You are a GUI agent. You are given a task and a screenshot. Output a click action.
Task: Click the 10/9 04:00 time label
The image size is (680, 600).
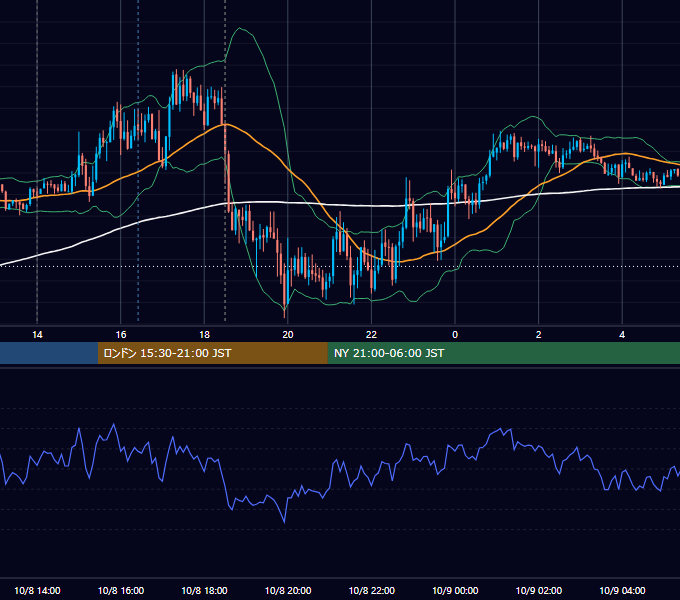pyautogui.click(x=622, y=590)
